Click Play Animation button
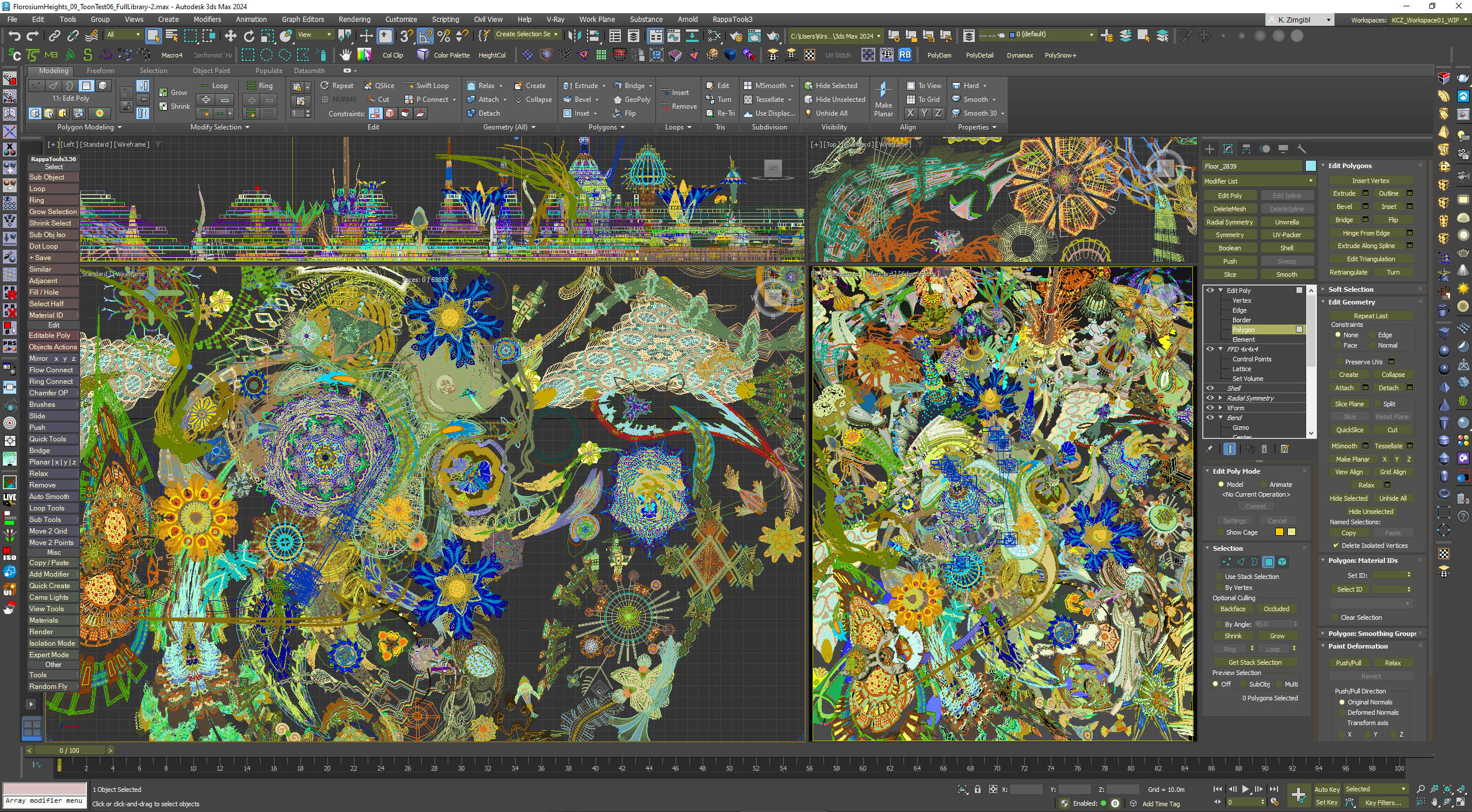The image size is (1472, 812). pos(1245,789)
